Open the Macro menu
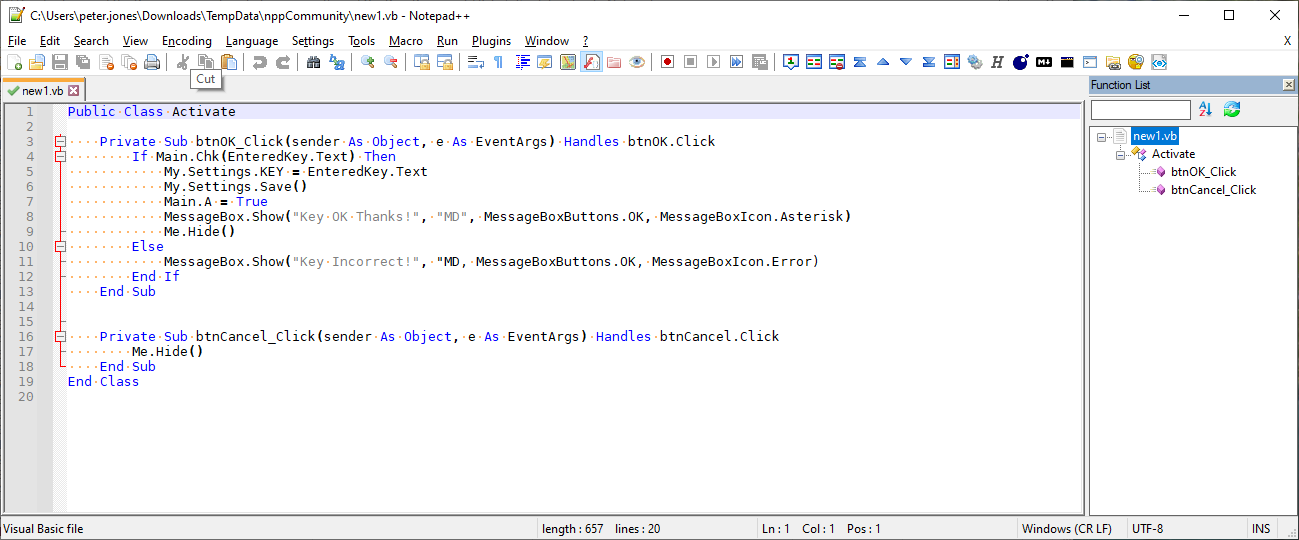Image resolution: width=1299 pixels, height=540 pixels. pos(406,41)
